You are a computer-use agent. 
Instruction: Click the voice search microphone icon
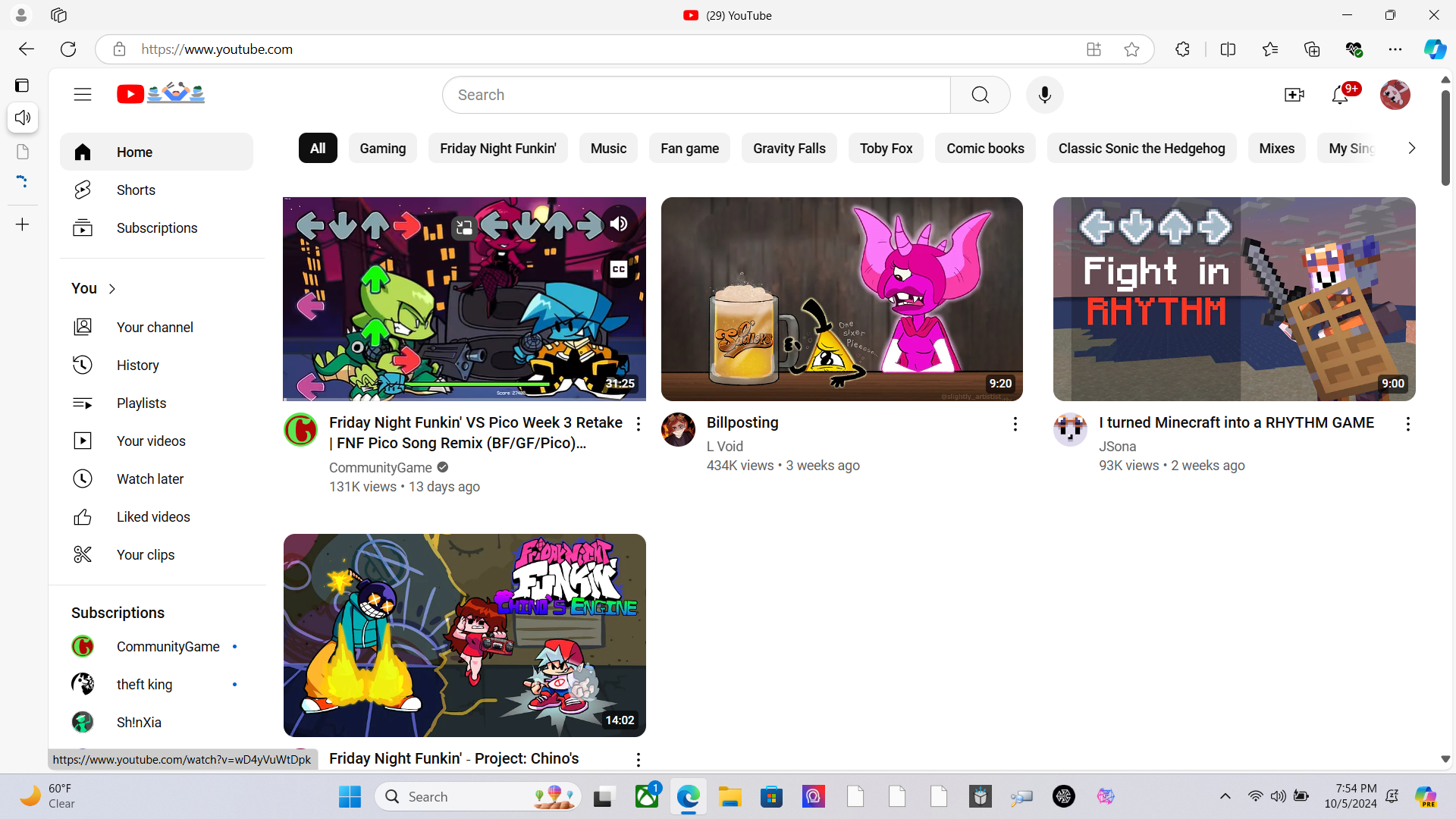coord(1044,95)
